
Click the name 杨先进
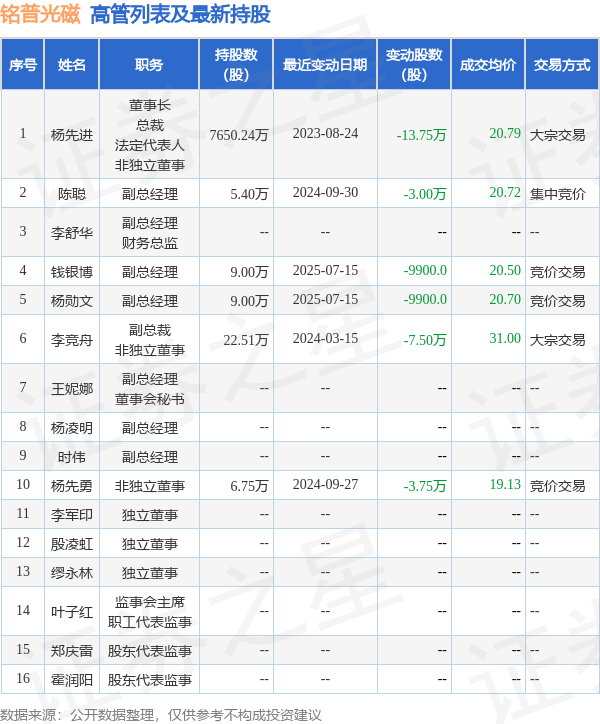pyautogui.click(x=72, y=135)
